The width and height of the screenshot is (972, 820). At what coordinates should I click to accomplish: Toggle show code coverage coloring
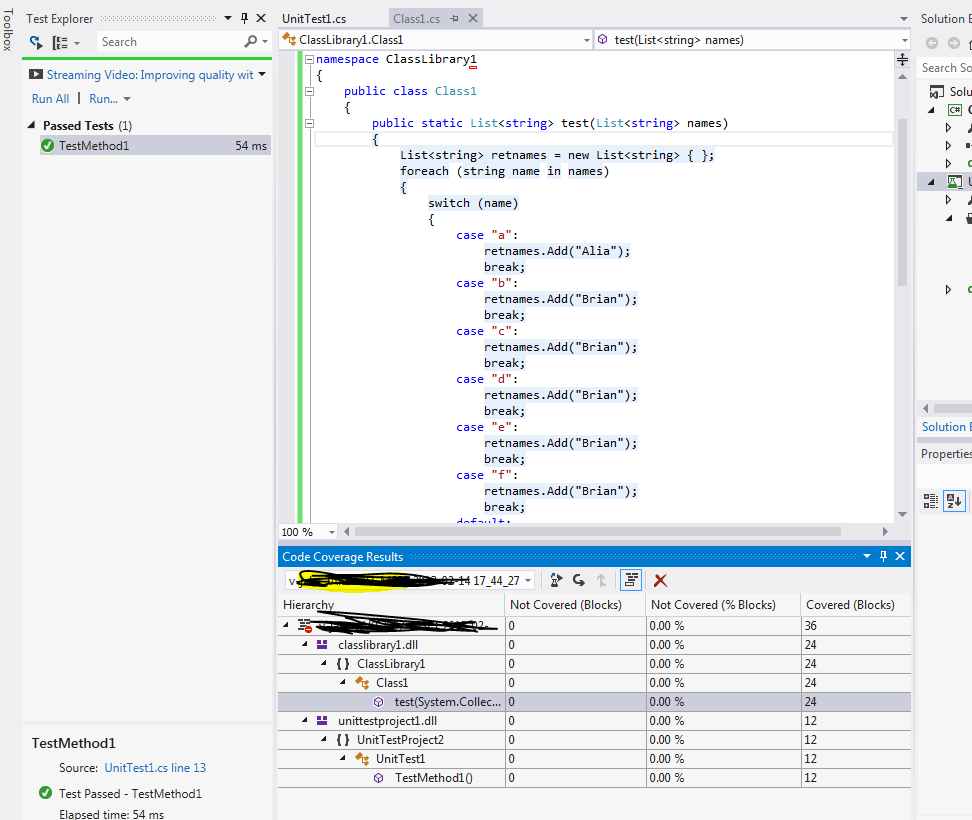pos(631,580)
